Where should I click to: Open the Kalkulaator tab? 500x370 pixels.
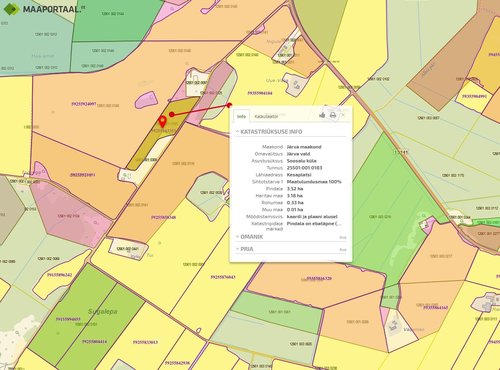pos(266,116)
